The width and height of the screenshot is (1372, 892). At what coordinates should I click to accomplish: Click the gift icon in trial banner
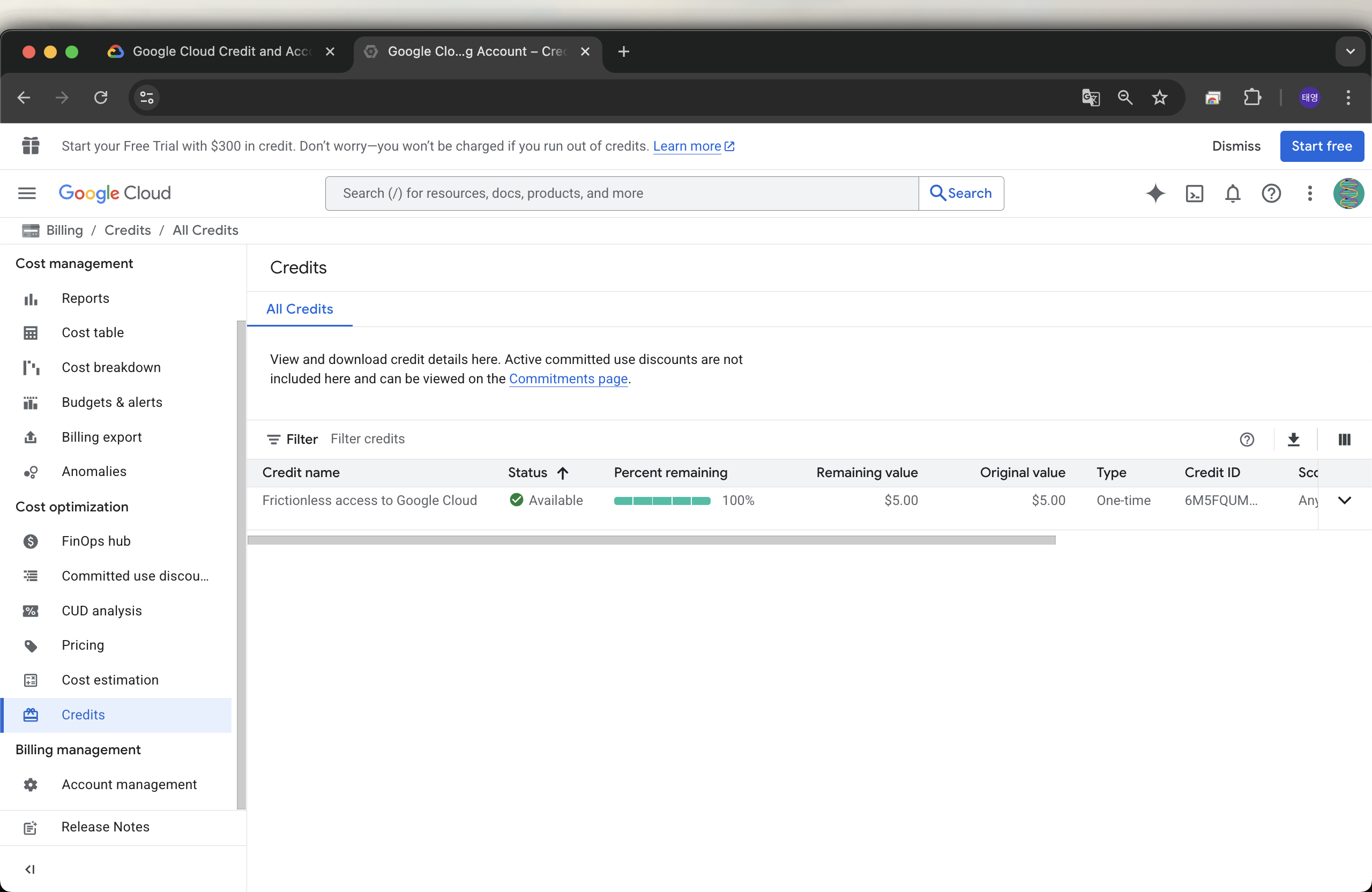coord(31,146)
